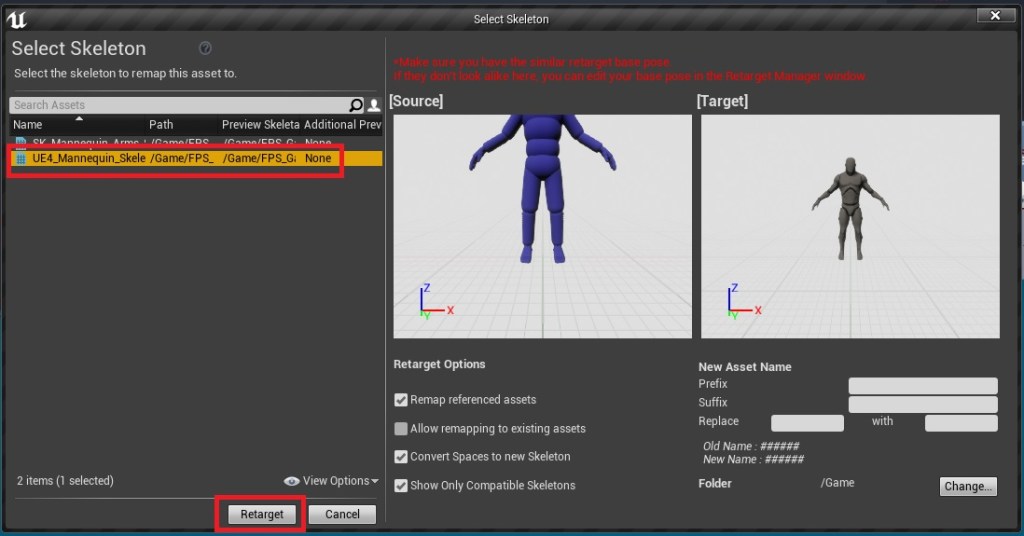This screenshot has width=1024, height=536.
Task: Enable Allow remapping to existing assets
Action: coord(401,429)
